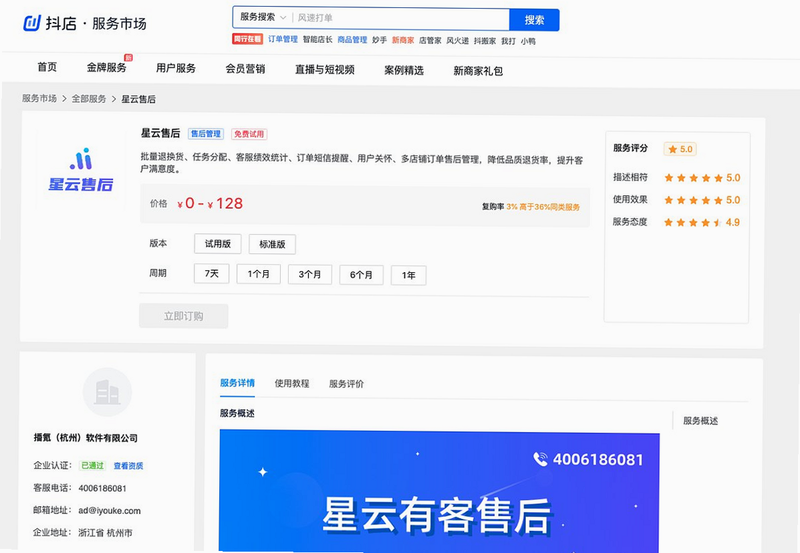Open the 小鸭 hot keyword
Screen dimensions: 800x553
pos(528,41)
